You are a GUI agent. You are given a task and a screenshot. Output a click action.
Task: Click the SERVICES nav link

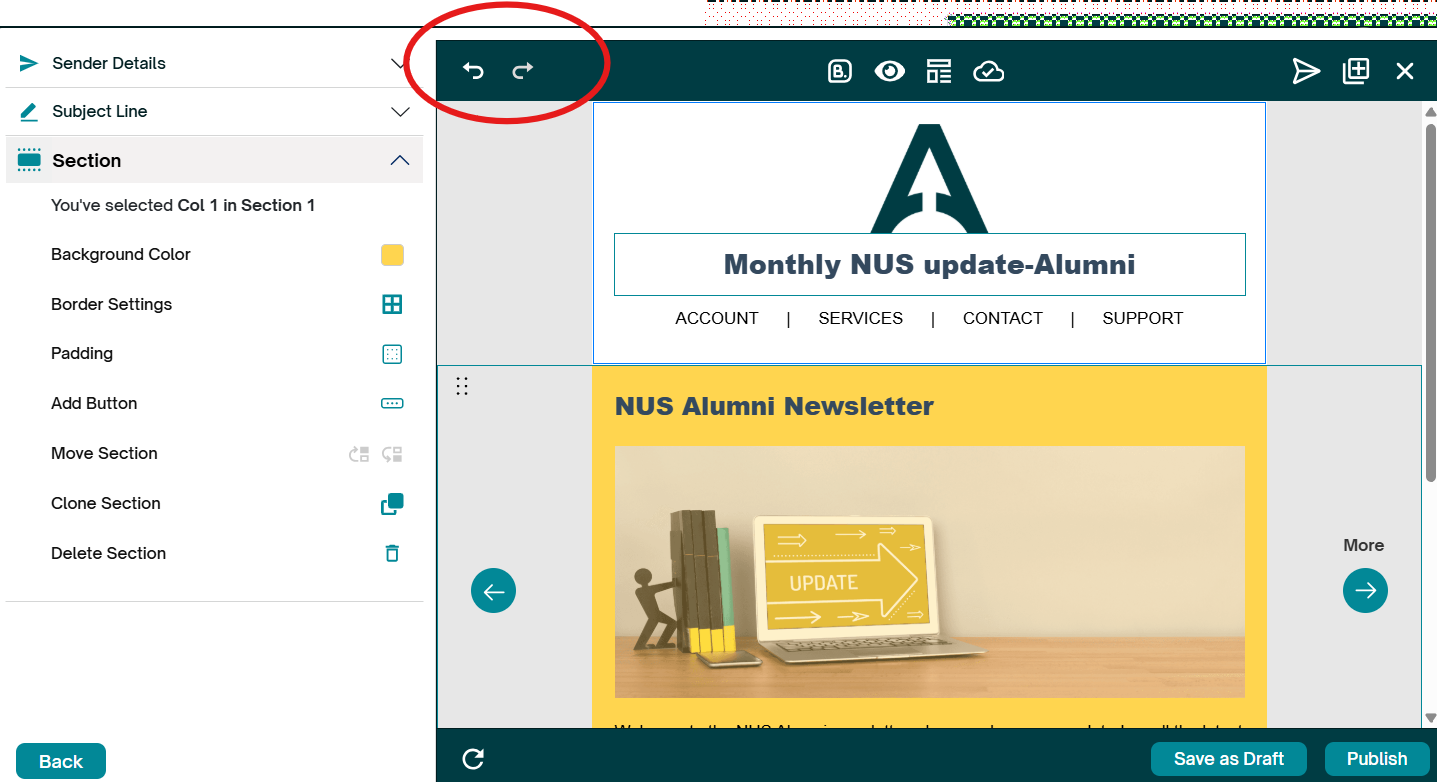point(860,318)
